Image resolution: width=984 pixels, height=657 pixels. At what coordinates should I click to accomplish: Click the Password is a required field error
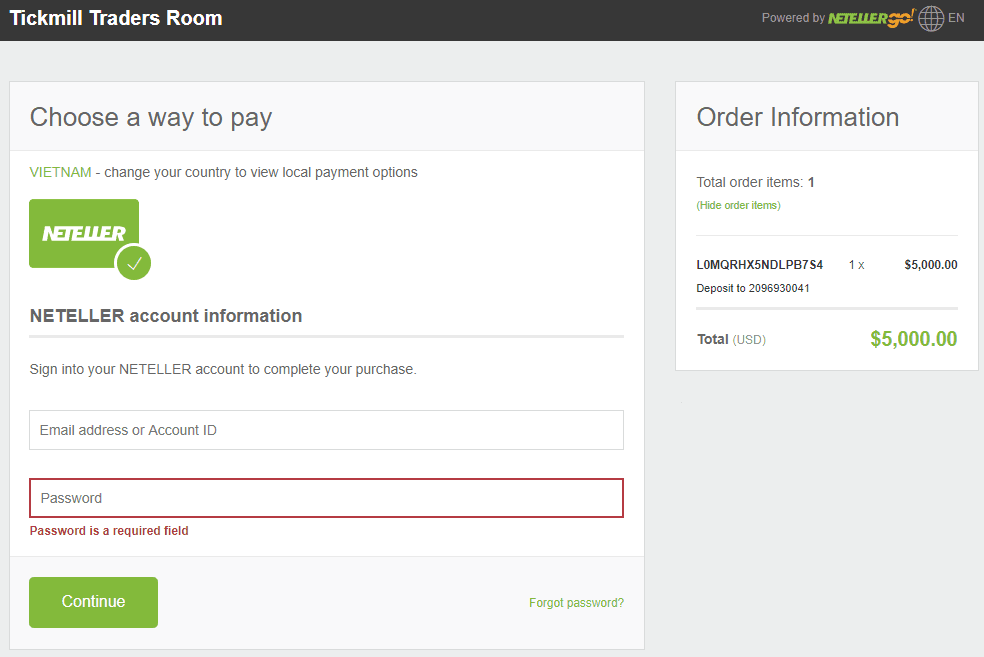(x=109, y=531)
